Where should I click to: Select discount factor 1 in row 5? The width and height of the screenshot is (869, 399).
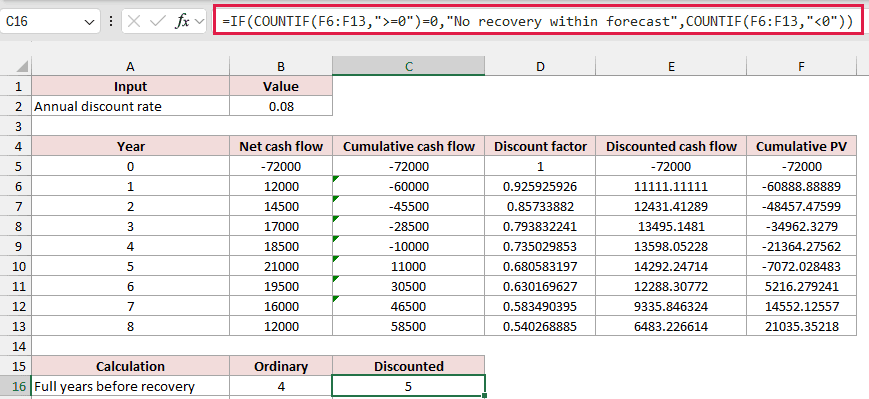540,166
